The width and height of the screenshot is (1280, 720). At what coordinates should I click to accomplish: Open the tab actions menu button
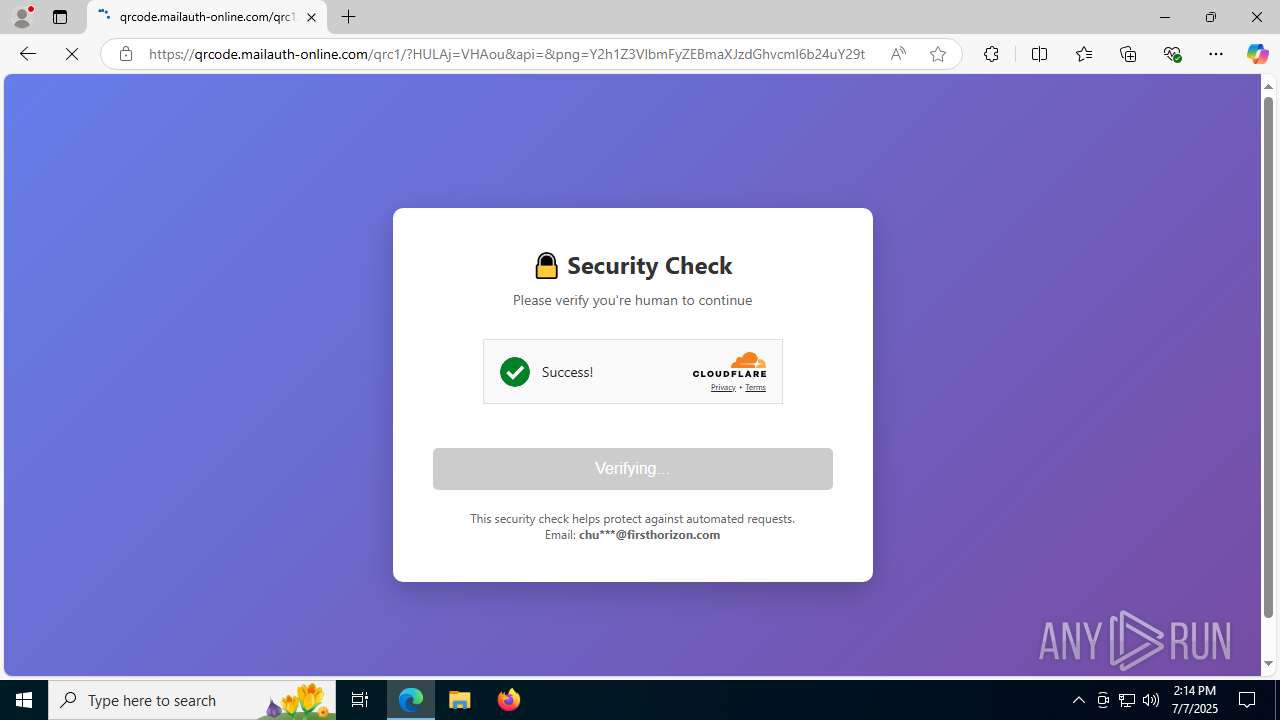60,17
